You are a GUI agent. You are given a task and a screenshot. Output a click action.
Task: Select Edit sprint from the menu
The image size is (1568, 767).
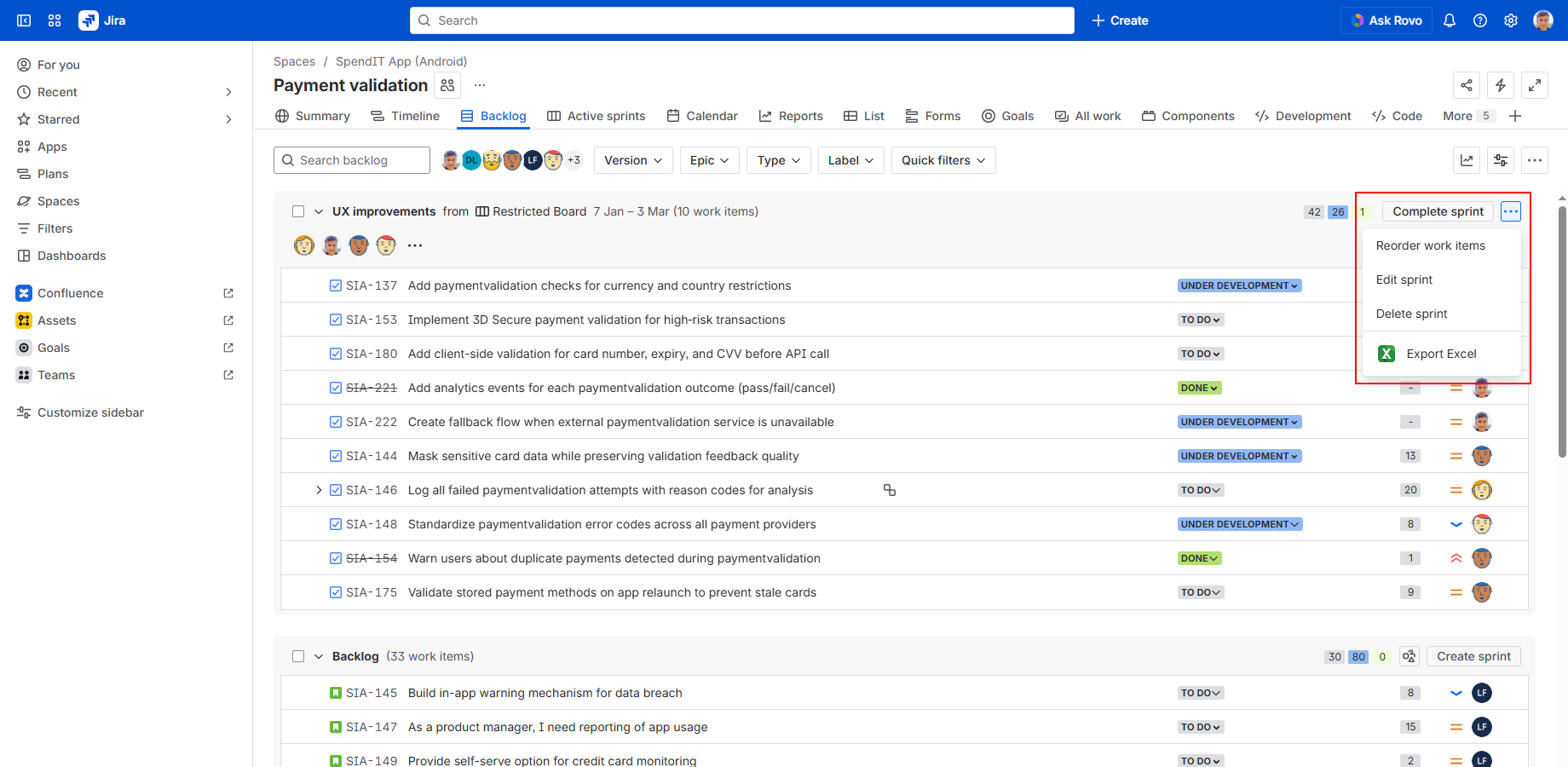[x=1404, y=280]
